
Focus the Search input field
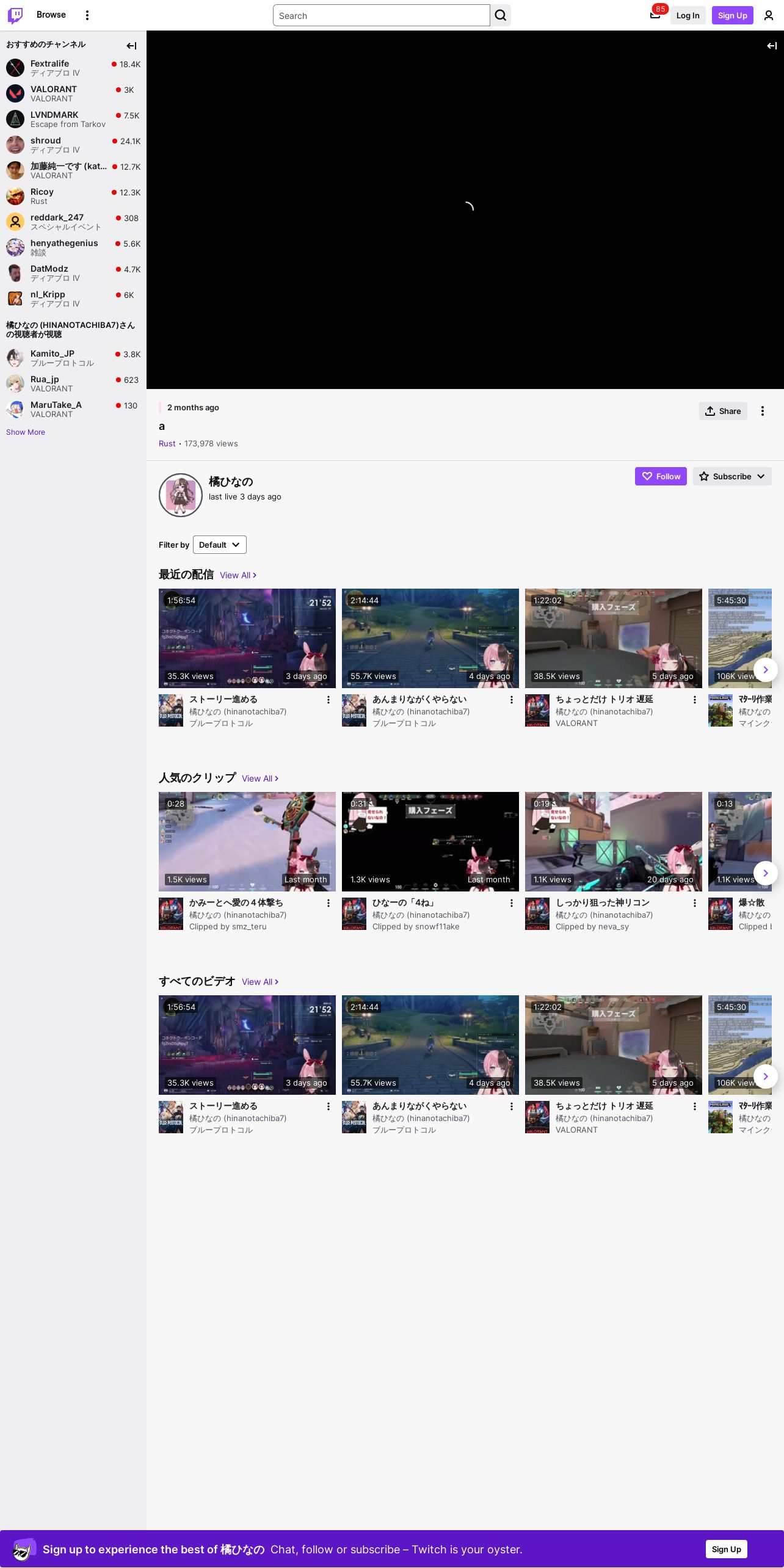point(382,15)
